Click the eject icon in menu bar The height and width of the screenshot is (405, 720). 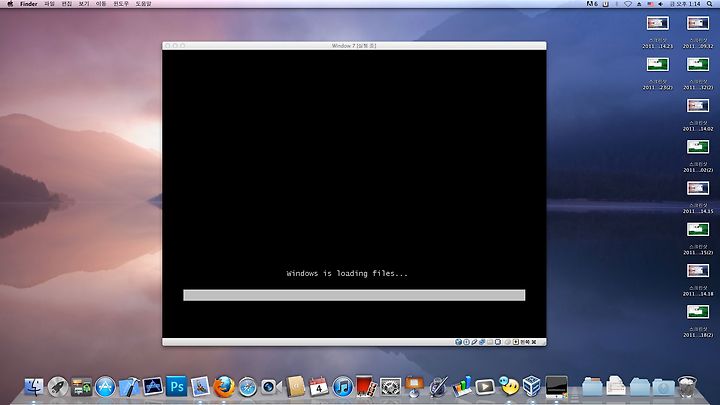point(639,4)
